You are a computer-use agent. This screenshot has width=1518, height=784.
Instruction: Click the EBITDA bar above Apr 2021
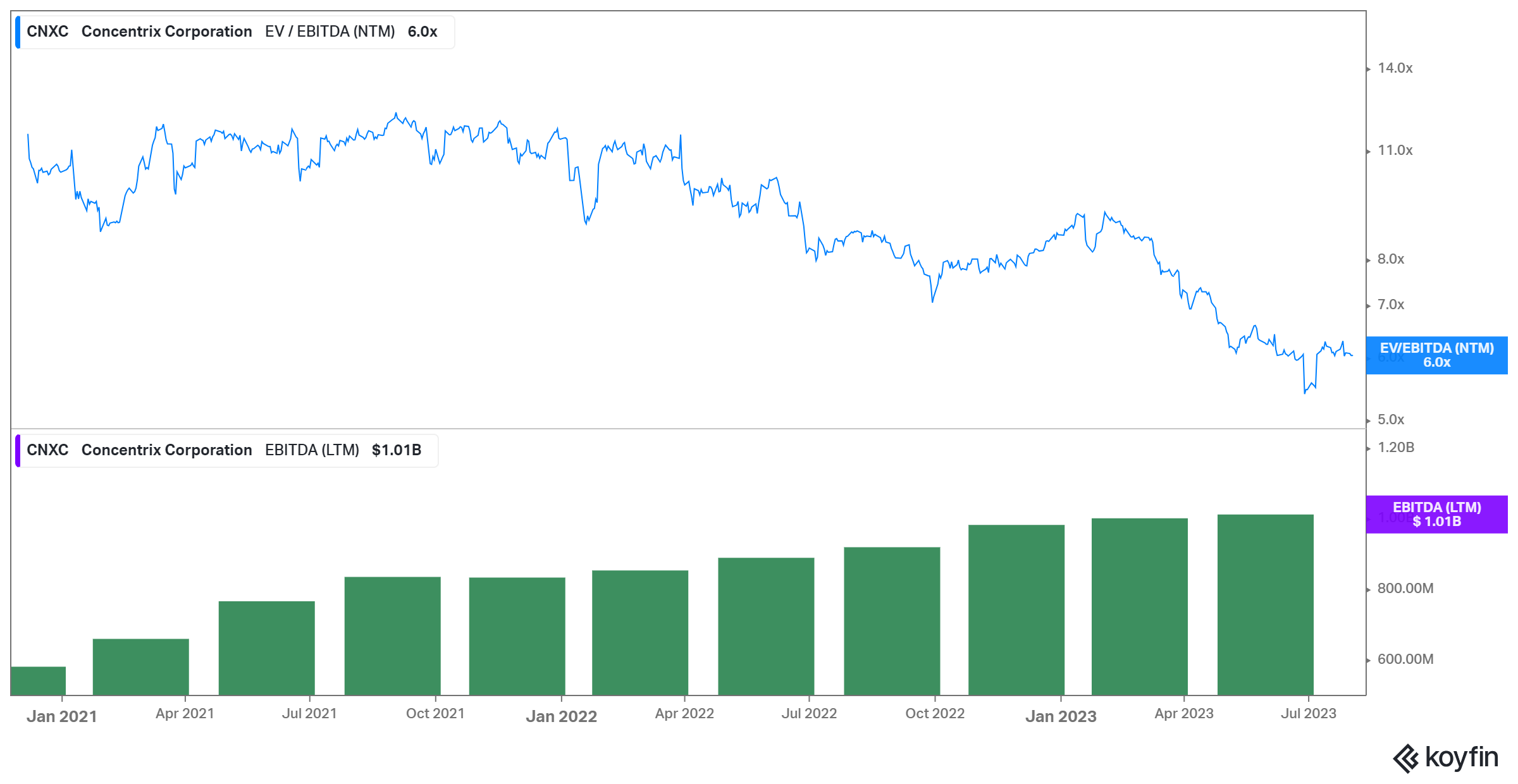[x=140, y=667]
